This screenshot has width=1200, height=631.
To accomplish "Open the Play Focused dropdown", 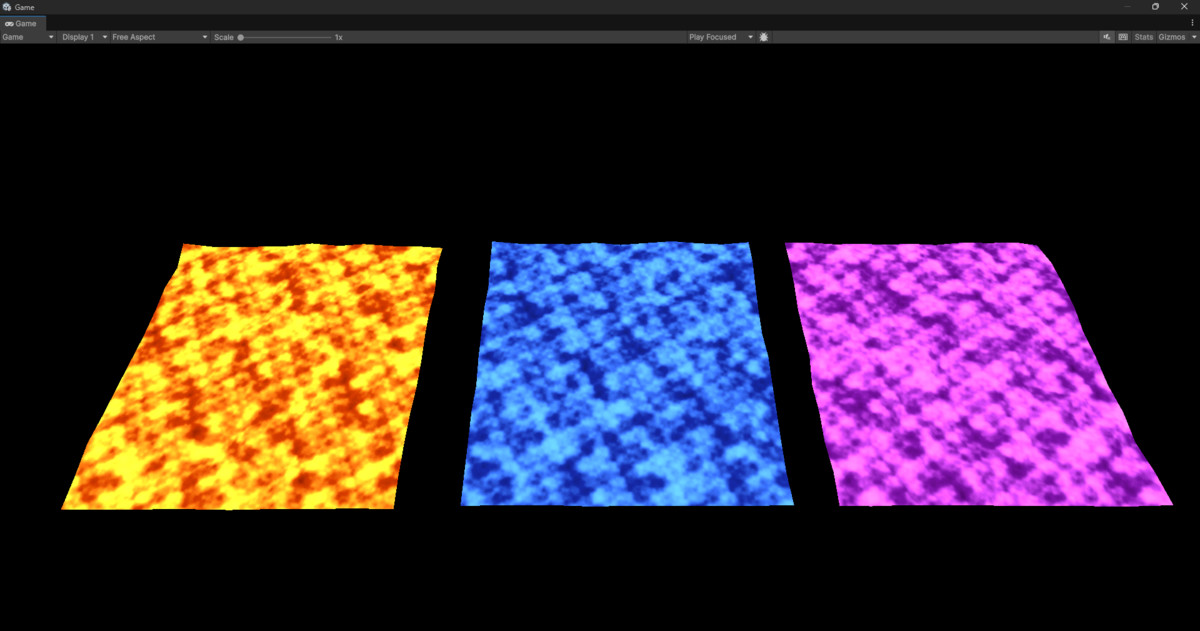I will point(720,37).
